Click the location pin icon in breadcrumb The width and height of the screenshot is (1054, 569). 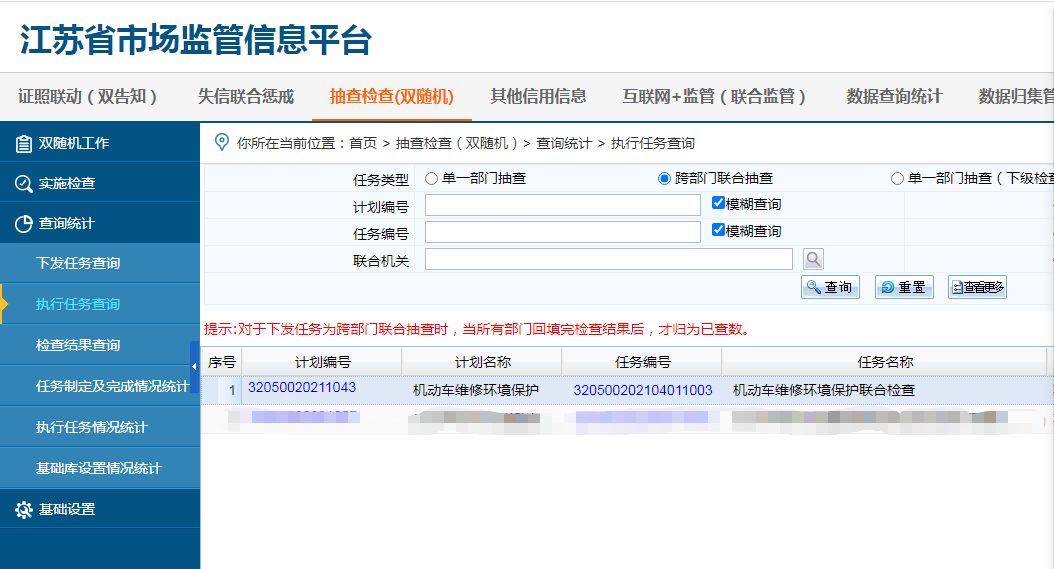tap(222, 143)
